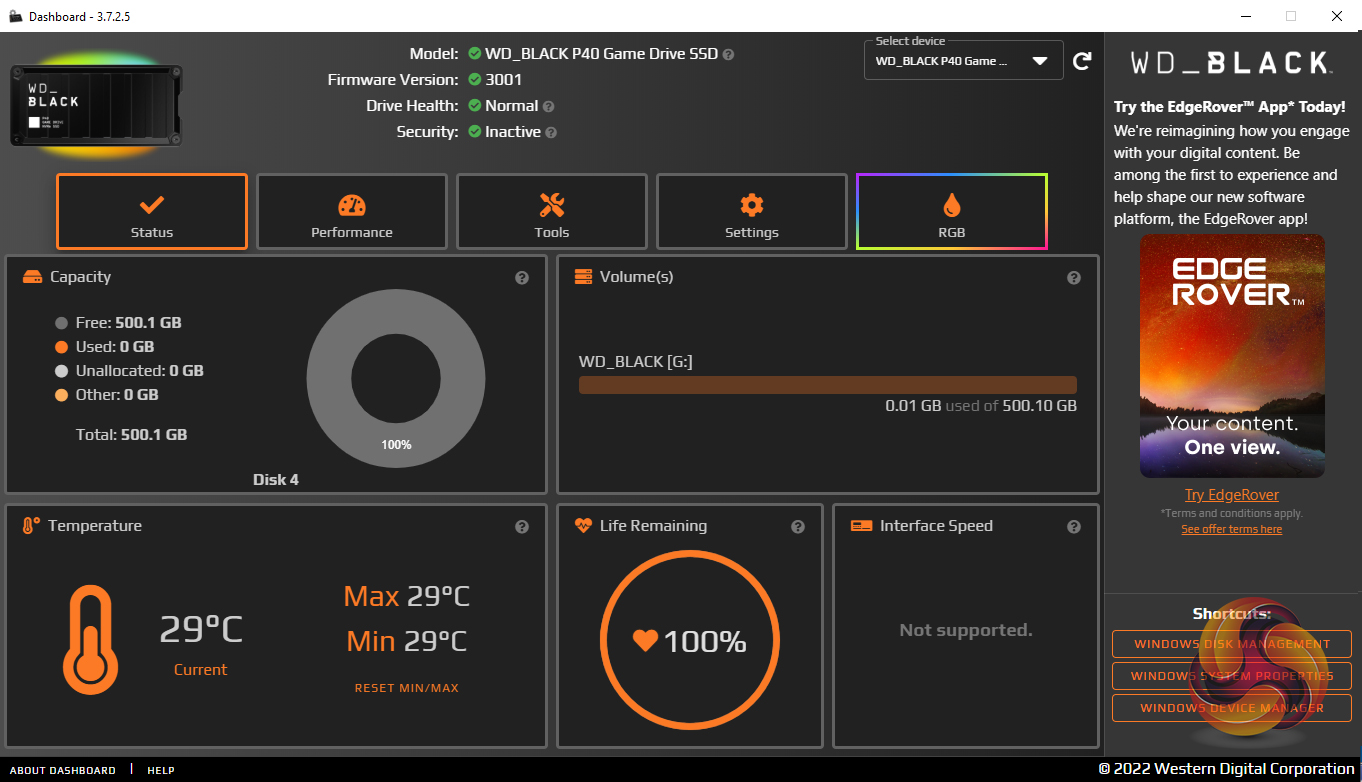The image size is (1362, 782).
Task: Click the Try EdgeRover link
Action: coord(1232,495)
